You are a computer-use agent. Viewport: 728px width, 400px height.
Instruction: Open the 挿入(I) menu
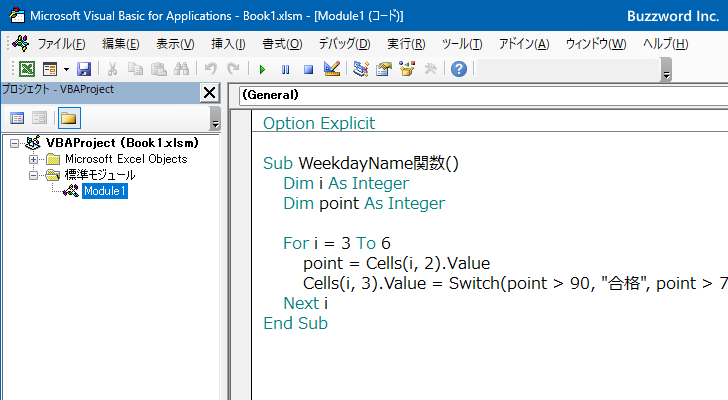(228, 44)
